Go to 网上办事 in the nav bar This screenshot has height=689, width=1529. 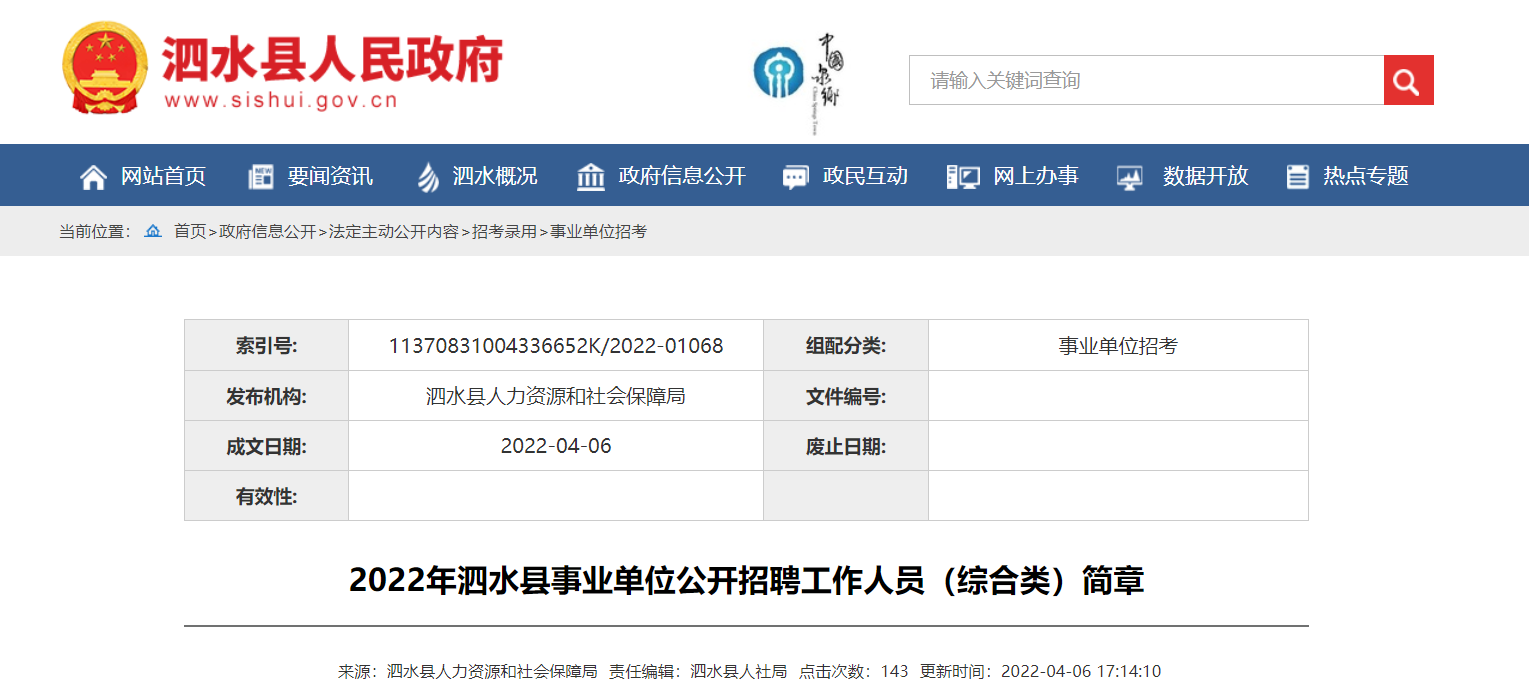coord(1035,176)
